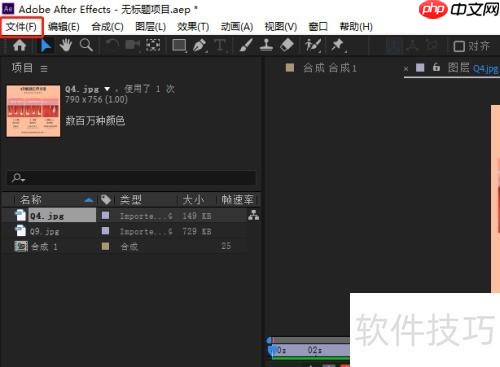Select the Type text tool

pyautogui.click(x=220, y=45)
